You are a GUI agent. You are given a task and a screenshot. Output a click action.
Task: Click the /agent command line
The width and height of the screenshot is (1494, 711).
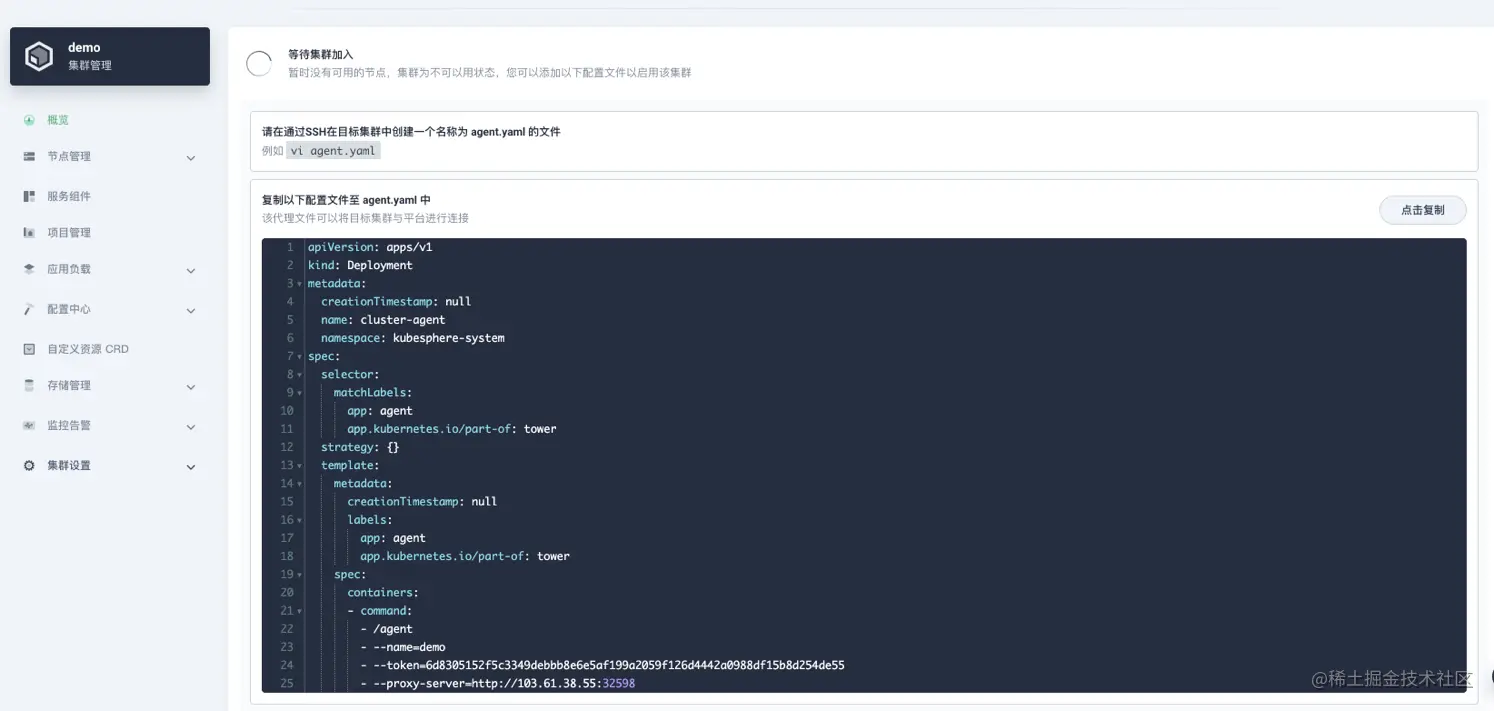tap(386, 629)
